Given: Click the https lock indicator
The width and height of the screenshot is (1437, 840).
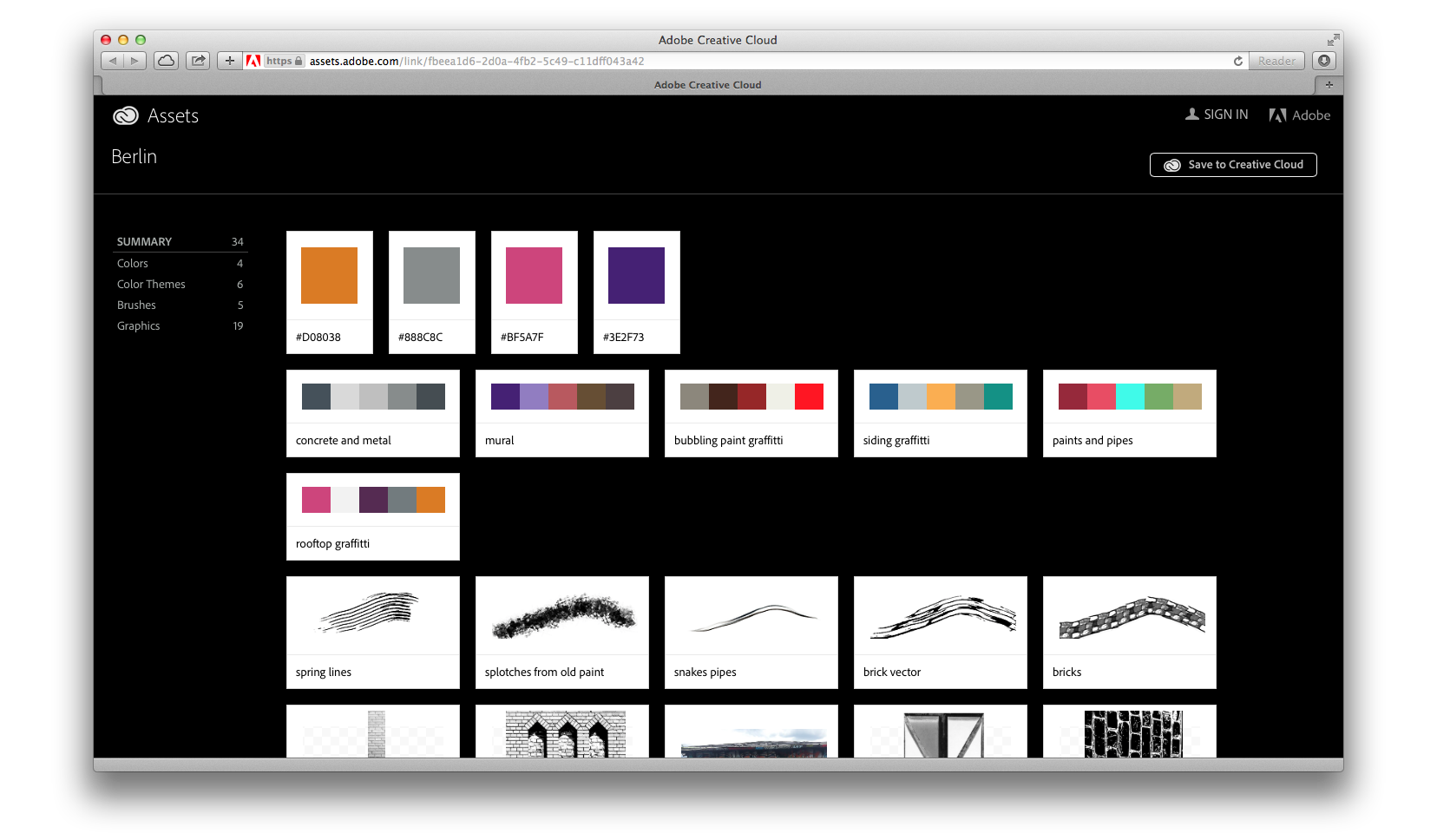Looking at the screenshot, I should (x=285, y=61).
